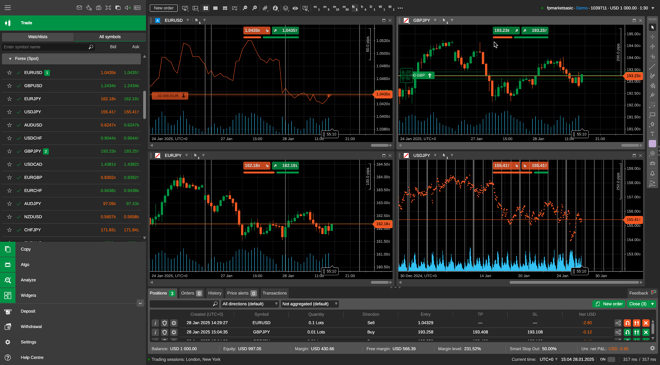The width and height of the screenshot is (660, 365).
Task: Select the four-chart grid layout icon
Action: [x=205, y=8]
